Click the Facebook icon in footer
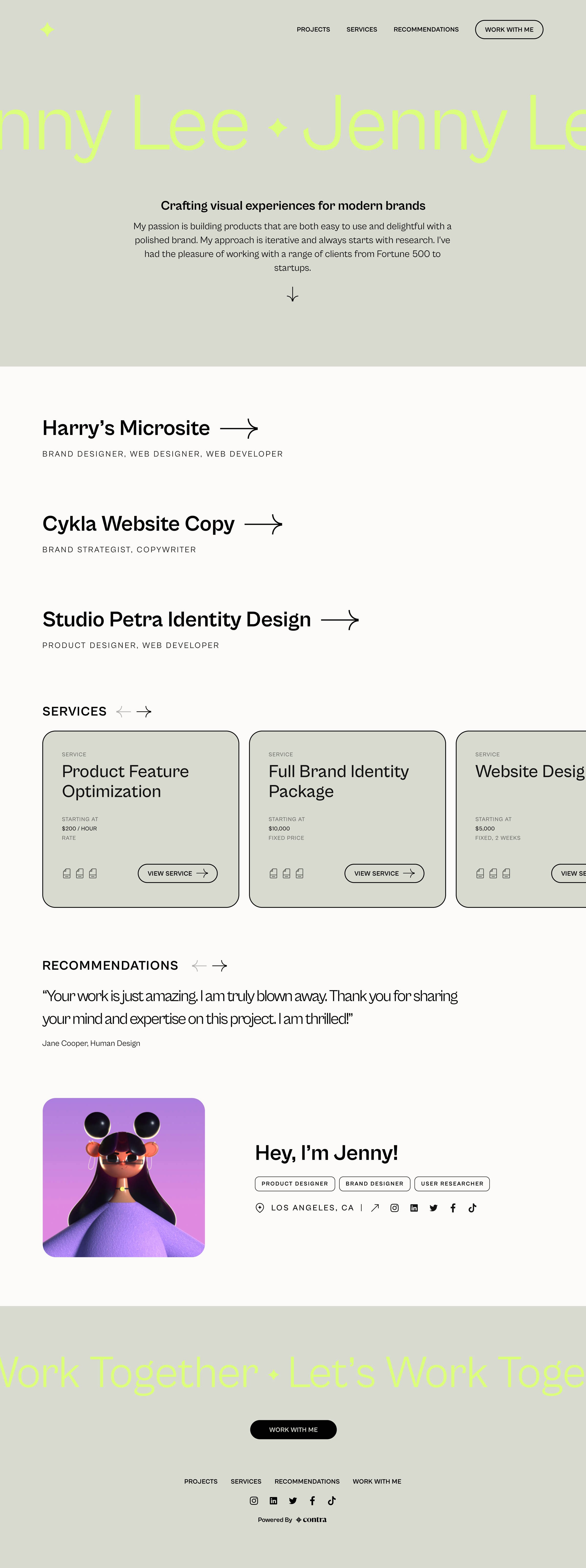The image size is (586, 1568). (x=312, y=1500)
